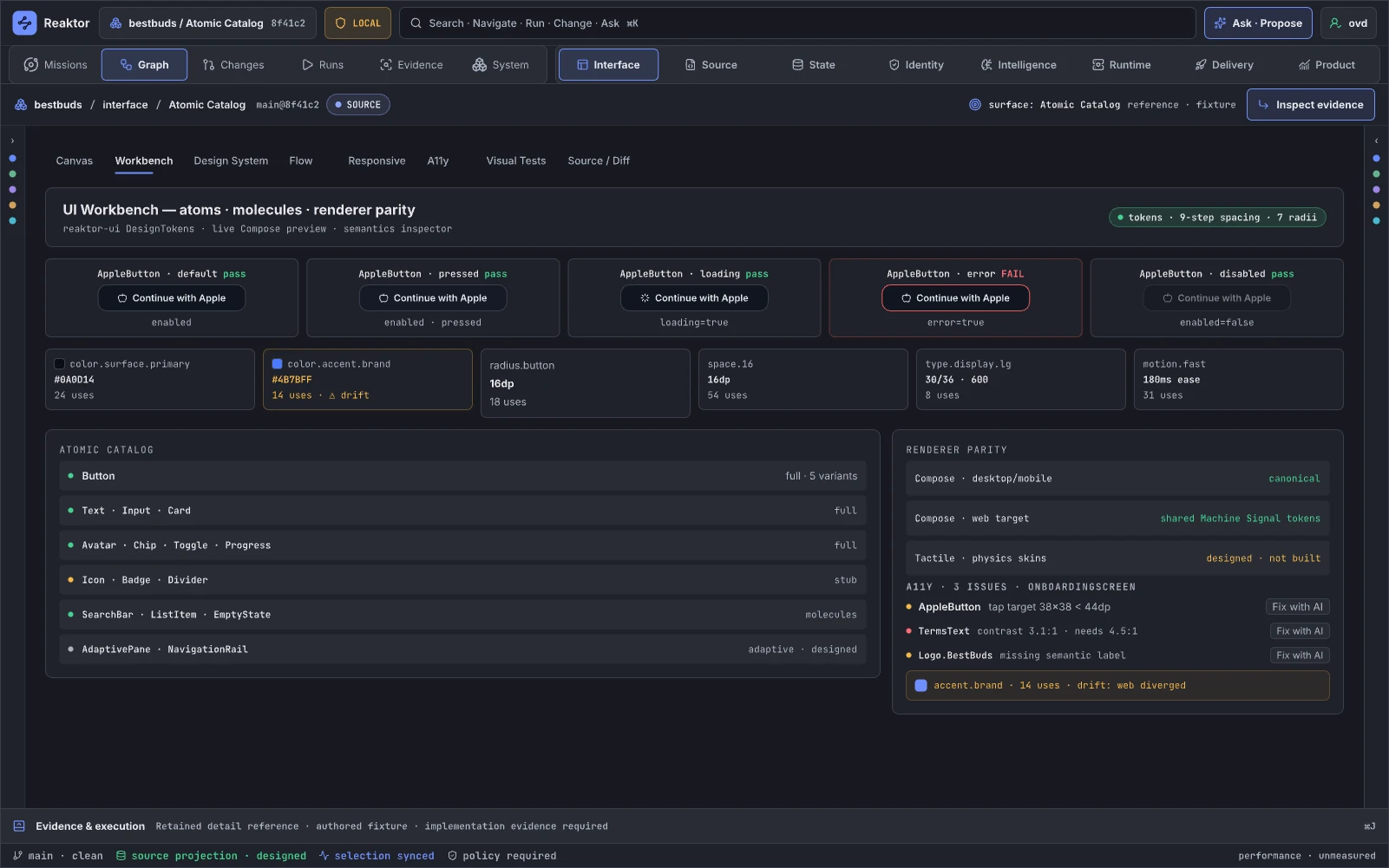Click the bestbuds breadcrumb workspace icon
This screenshot has height=868, width=1389.
tap(21, 105)
